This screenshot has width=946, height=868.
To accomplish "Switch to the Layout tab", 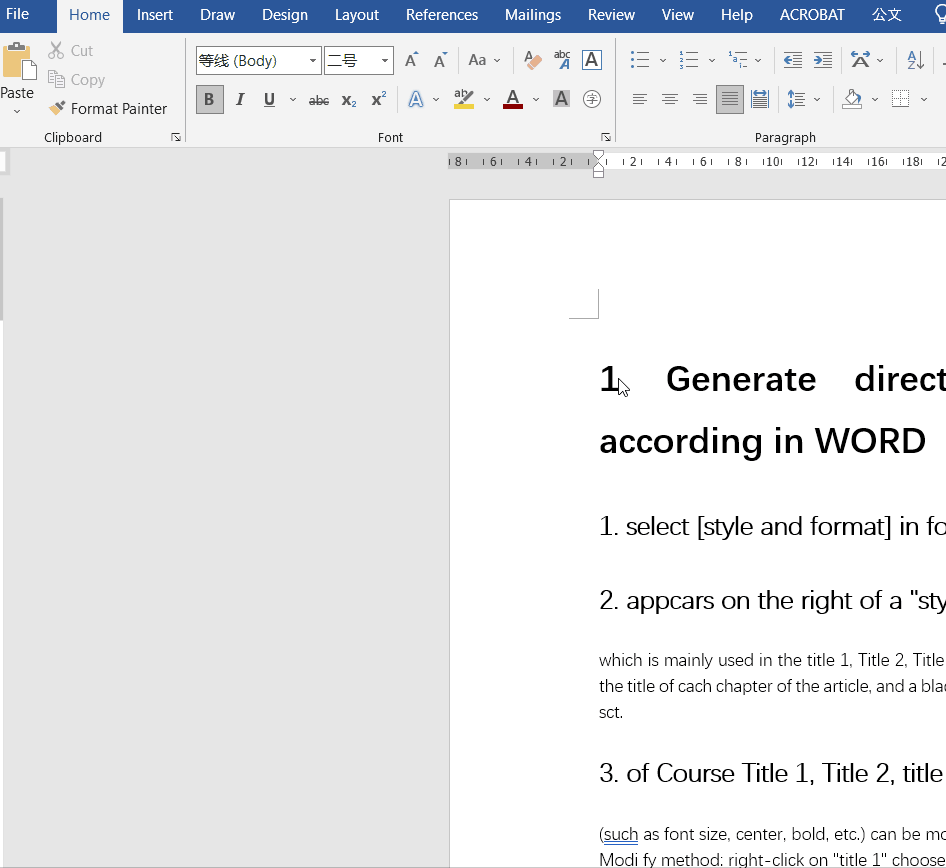I will coord(357,15).
